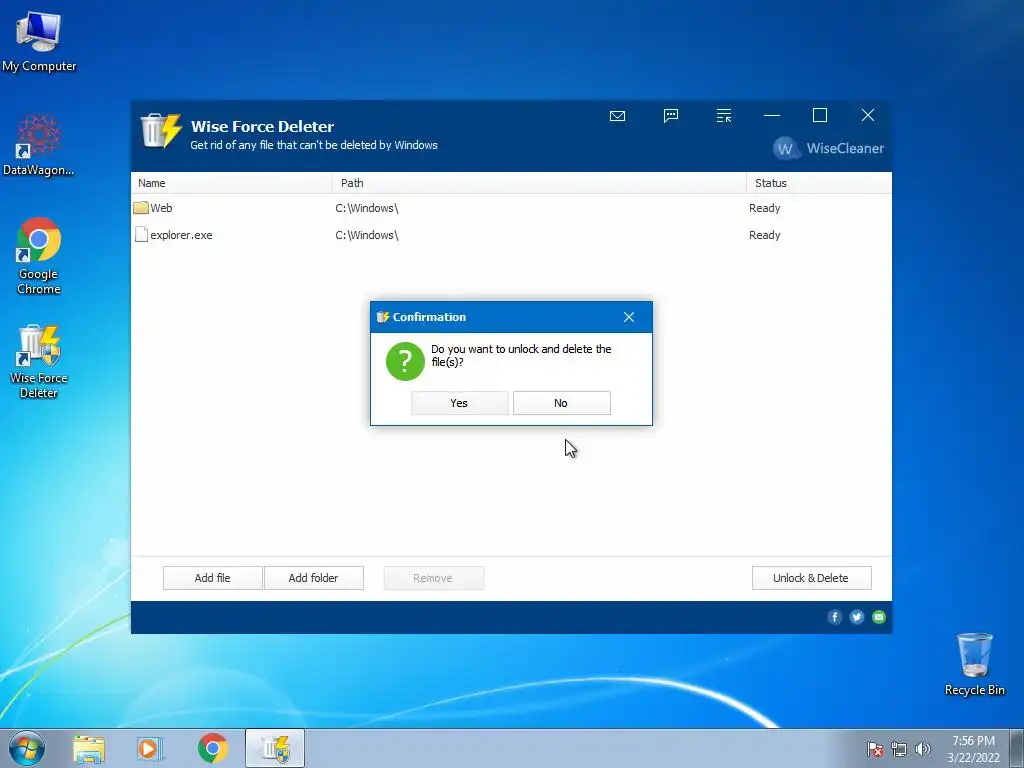Screen dimensions: 1024x768
Task: Open Chrome from the taskbar
Action: coord(213,749)
